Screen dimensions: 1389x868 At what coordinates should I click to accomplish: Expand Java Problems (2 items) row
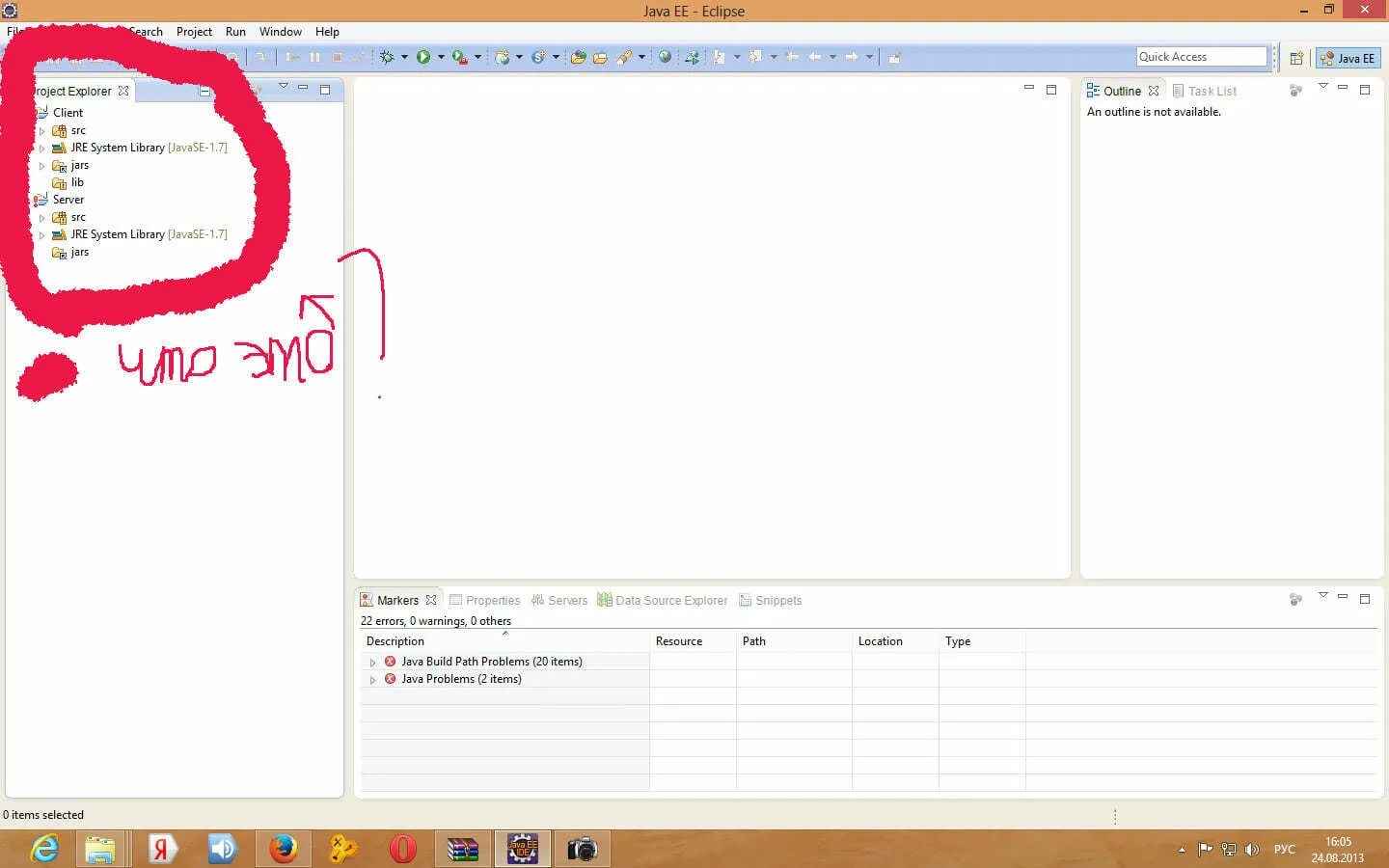pos(372,680)
